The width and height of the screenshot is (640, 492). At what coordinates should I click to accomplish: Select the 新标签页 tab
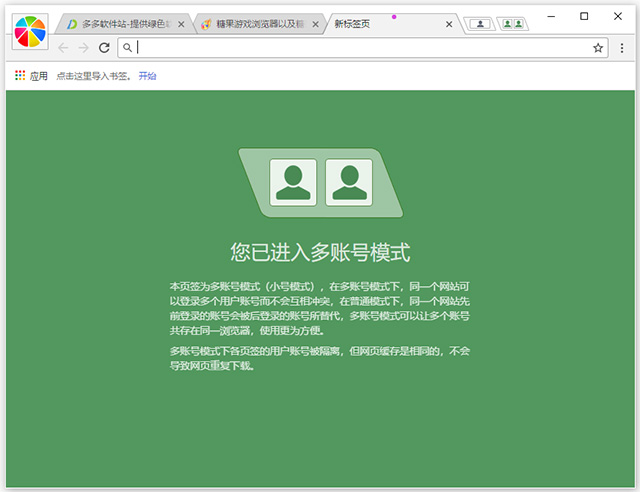click(x=392, y=24)
